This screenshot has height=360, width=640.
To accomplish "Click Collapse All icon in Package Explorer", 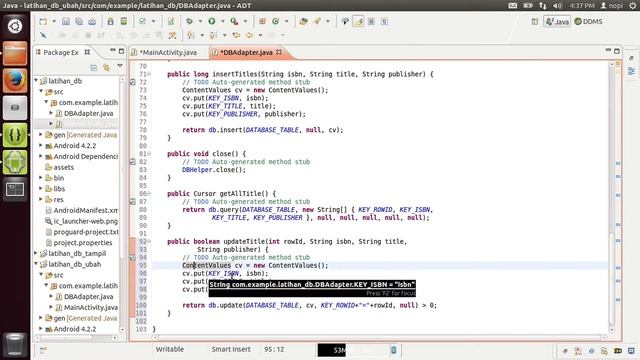I will click(x=93, y=67).
